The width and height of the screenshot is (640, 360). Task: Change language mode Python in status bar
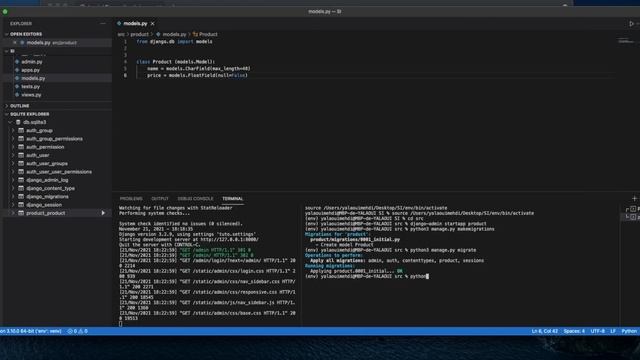point(629,331)
